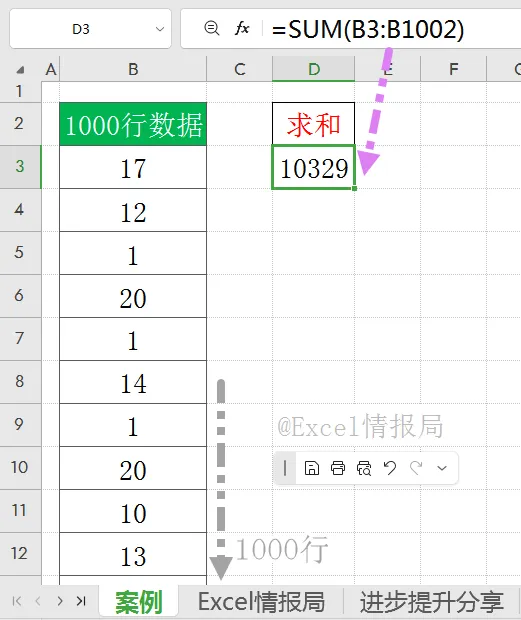Click cell B3 containing 17
The width and height of the screenshot is (521, 620).
point(133,167)
